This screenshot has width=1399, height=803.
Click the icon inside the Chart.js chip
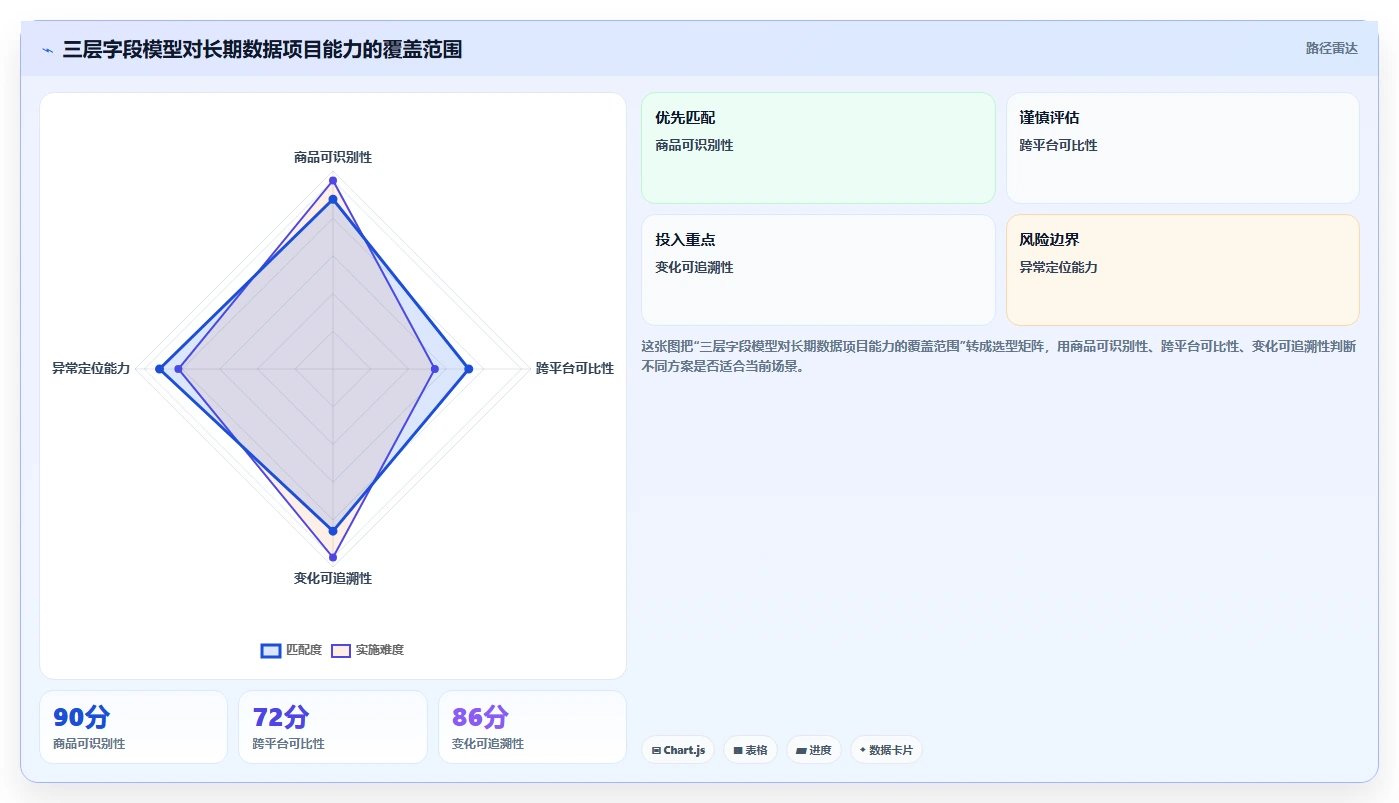pos(656,750)
